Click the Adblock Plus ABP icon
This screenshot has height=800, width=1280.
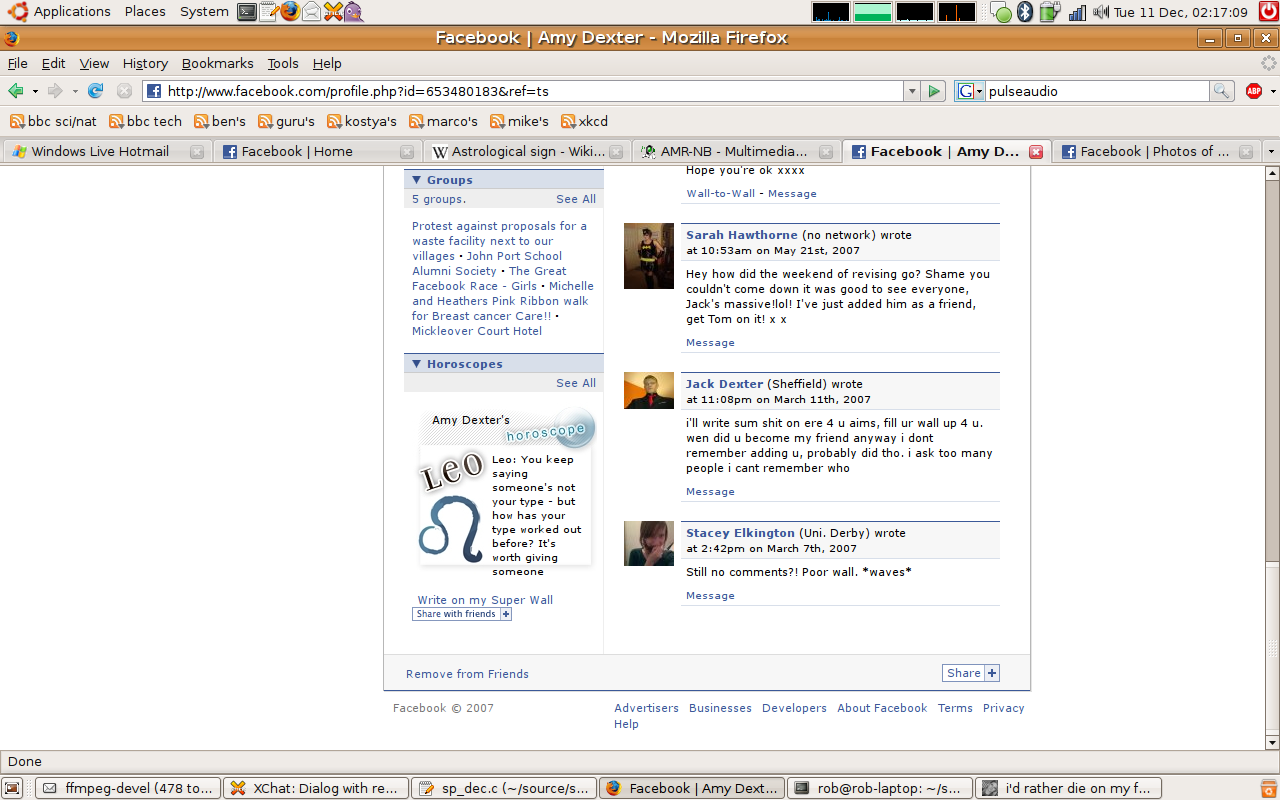coord(1254,91)
